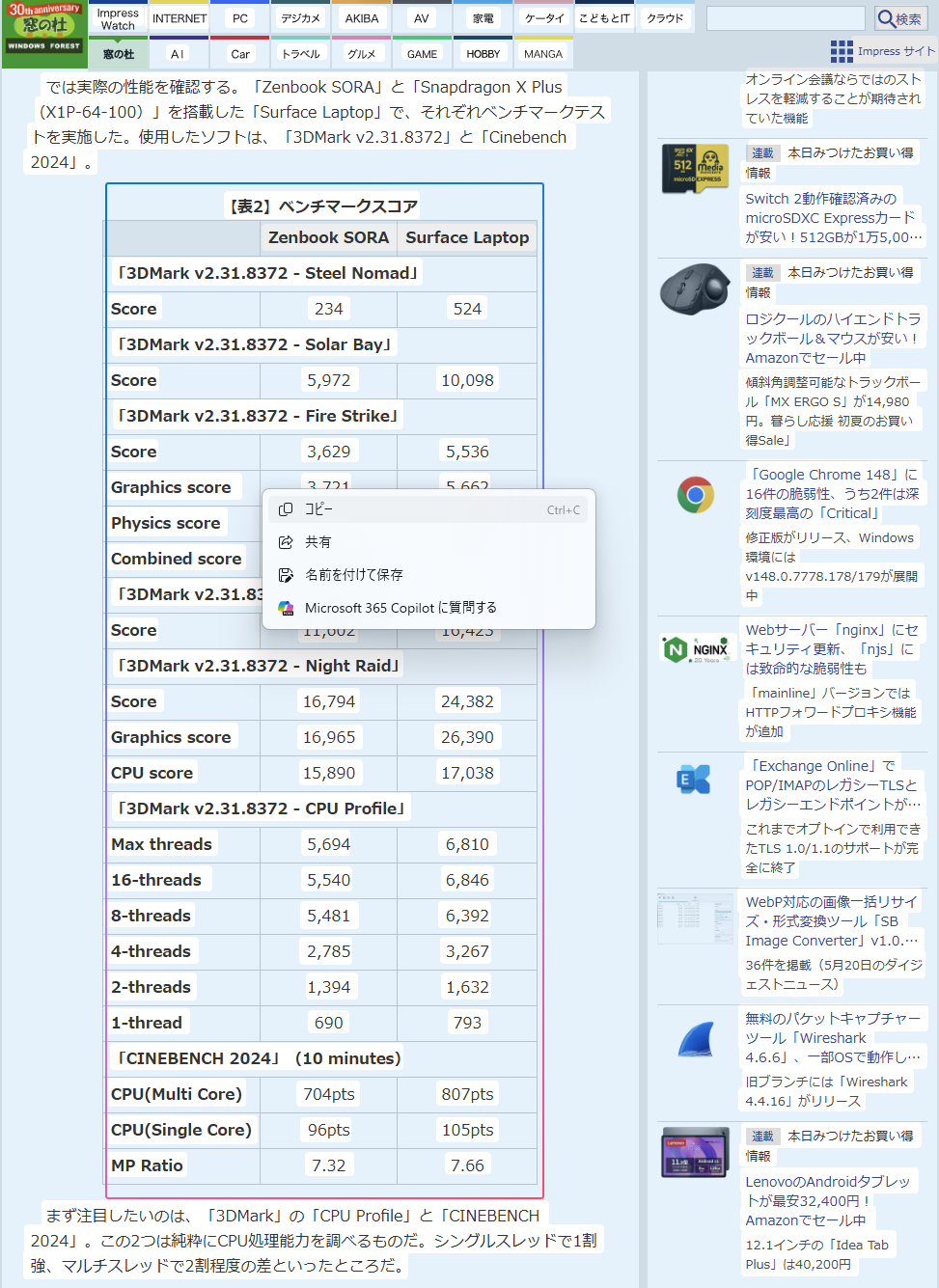Open the Impress サイト link

(x=897, y=51)
